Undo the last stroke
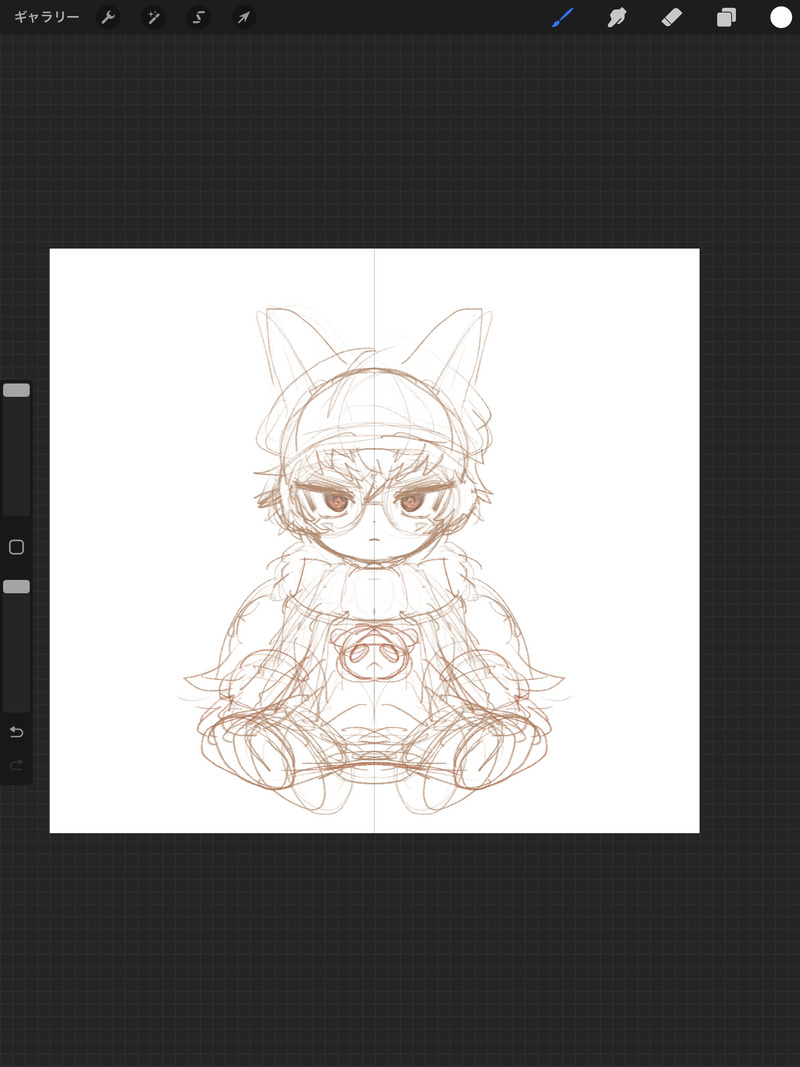The image size is (800, 1067). [16, 732]
